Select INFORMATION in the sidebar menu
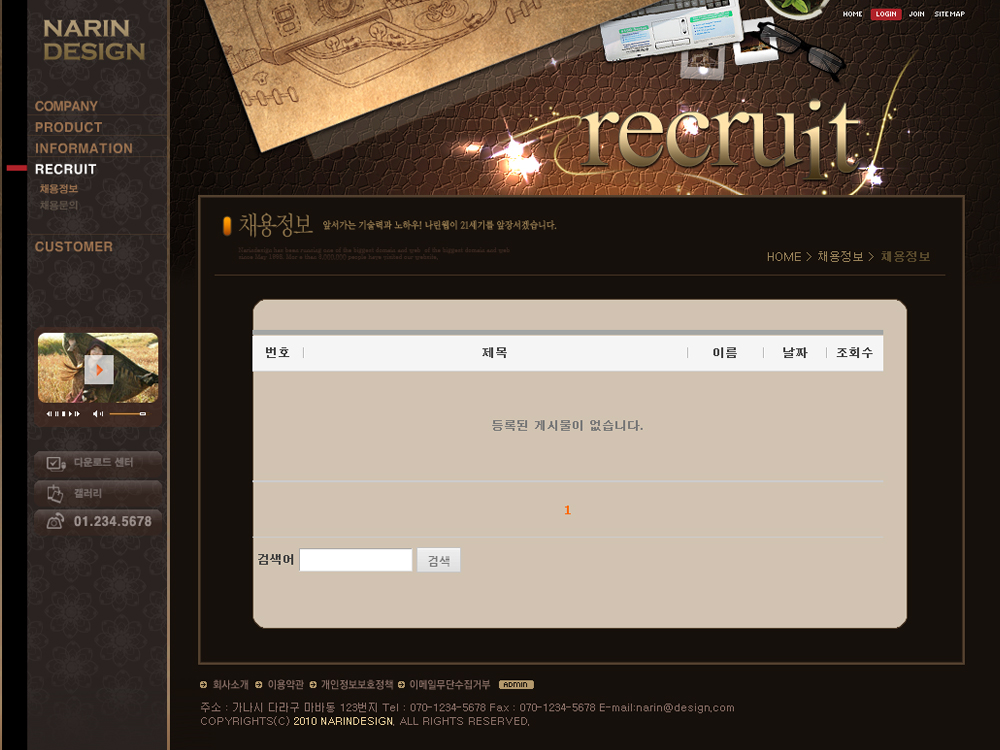This screenshot has height=750, width=1000. point(83,148)
